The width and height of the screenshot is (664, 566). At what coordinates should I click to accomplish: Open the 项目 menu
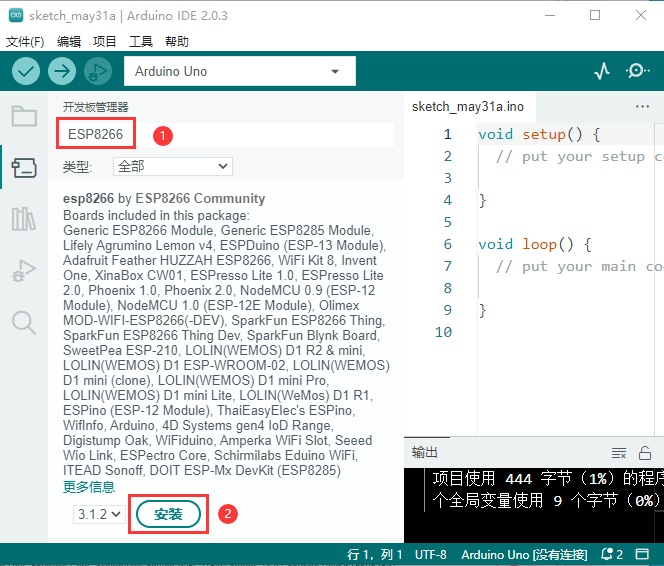tap(105, 41)
